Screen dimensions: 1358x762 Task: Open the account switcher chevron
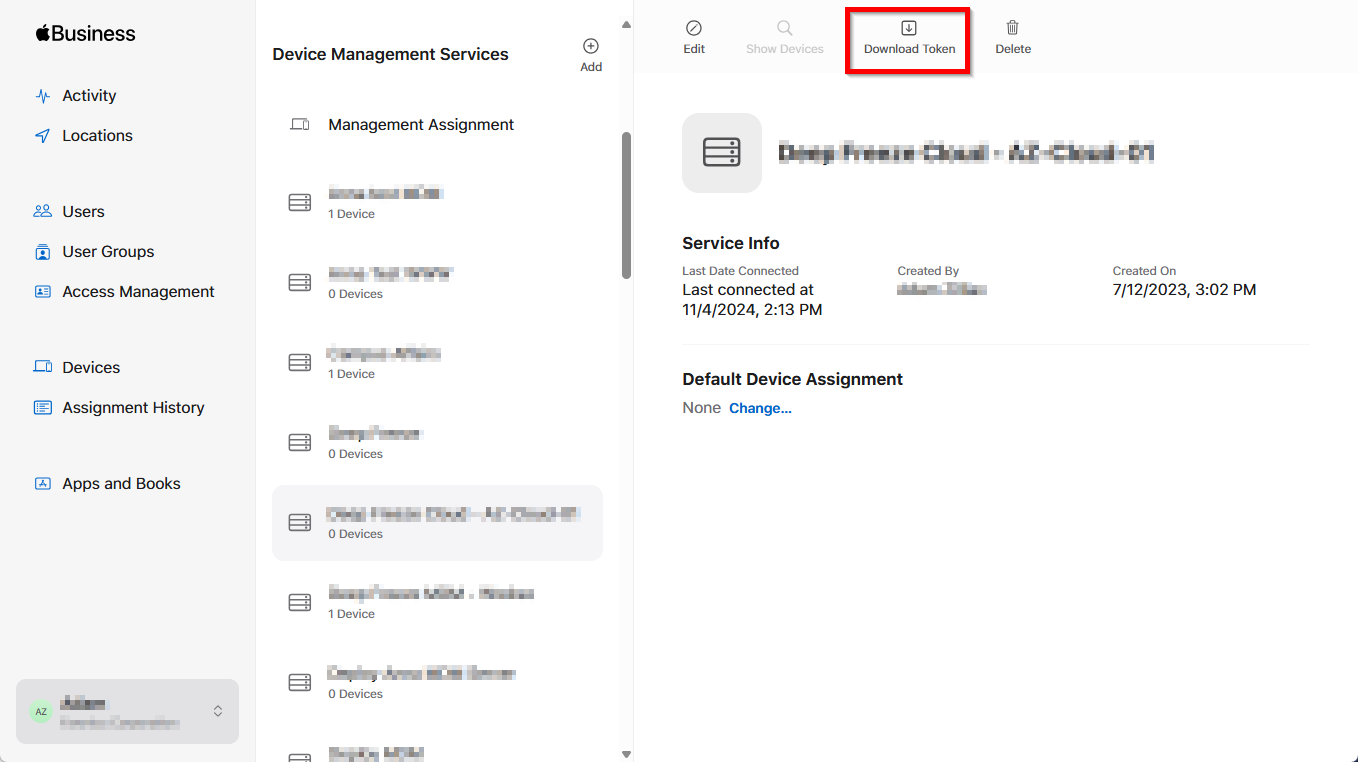click(218, 712)
